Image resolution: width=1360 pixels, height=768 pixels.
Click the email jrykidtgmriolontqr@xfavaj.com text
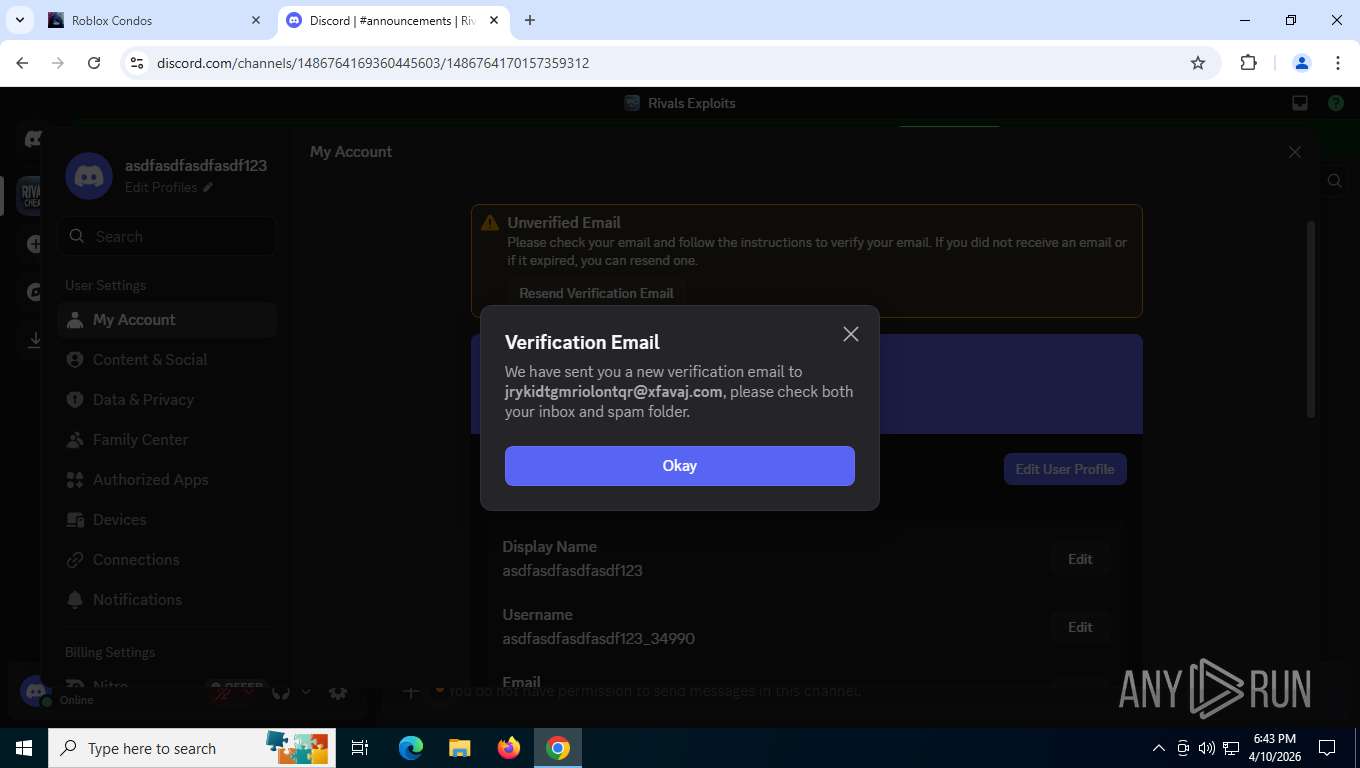tap(614, 392)
